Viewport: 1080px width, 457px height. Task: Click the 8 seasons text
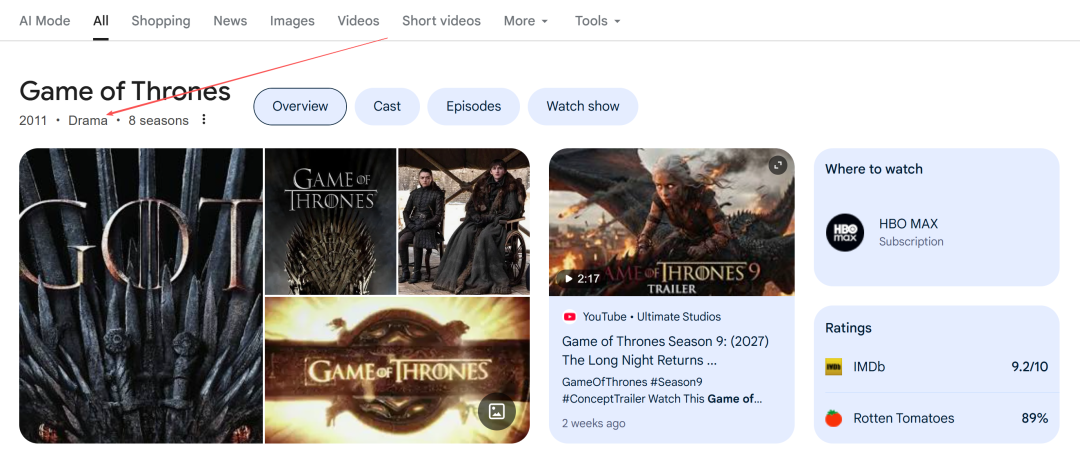(158, 121)
